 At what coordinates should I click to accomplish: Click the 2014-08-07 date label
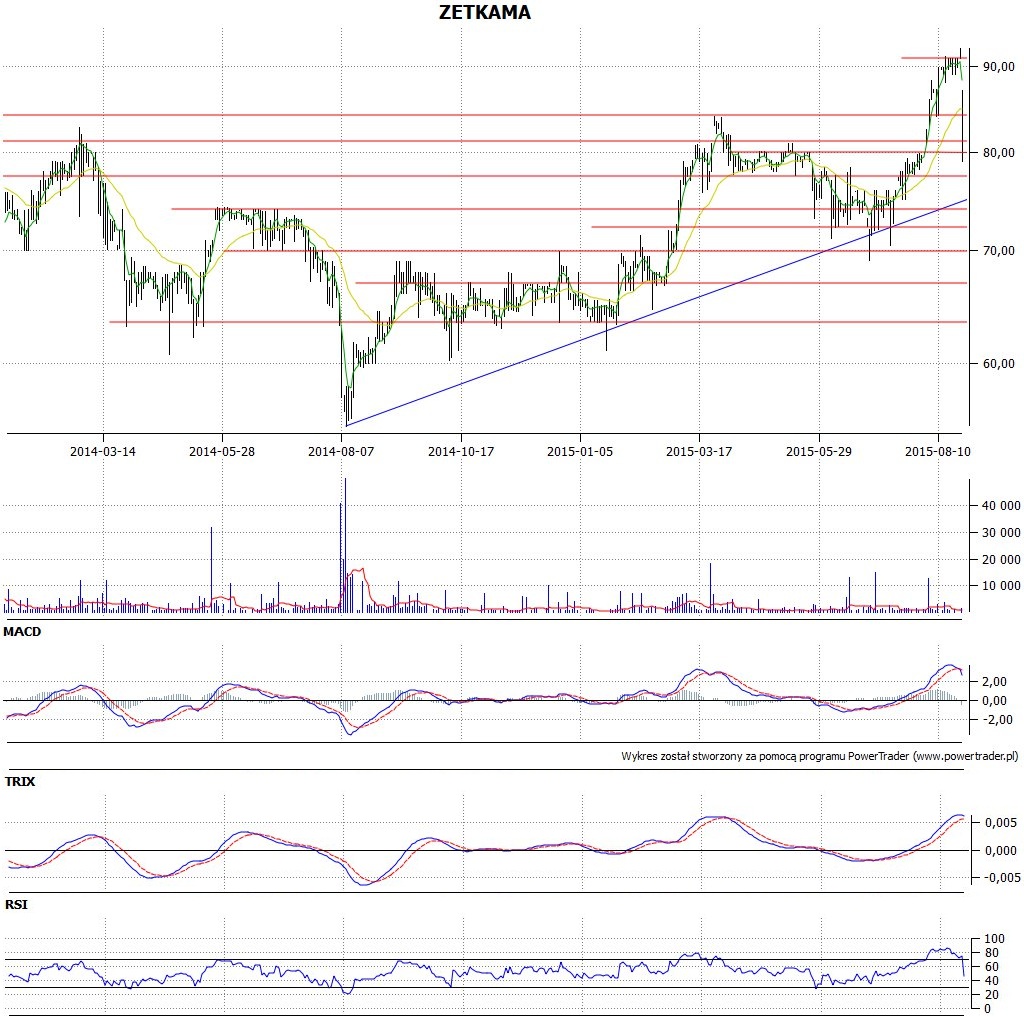point(341,451)
